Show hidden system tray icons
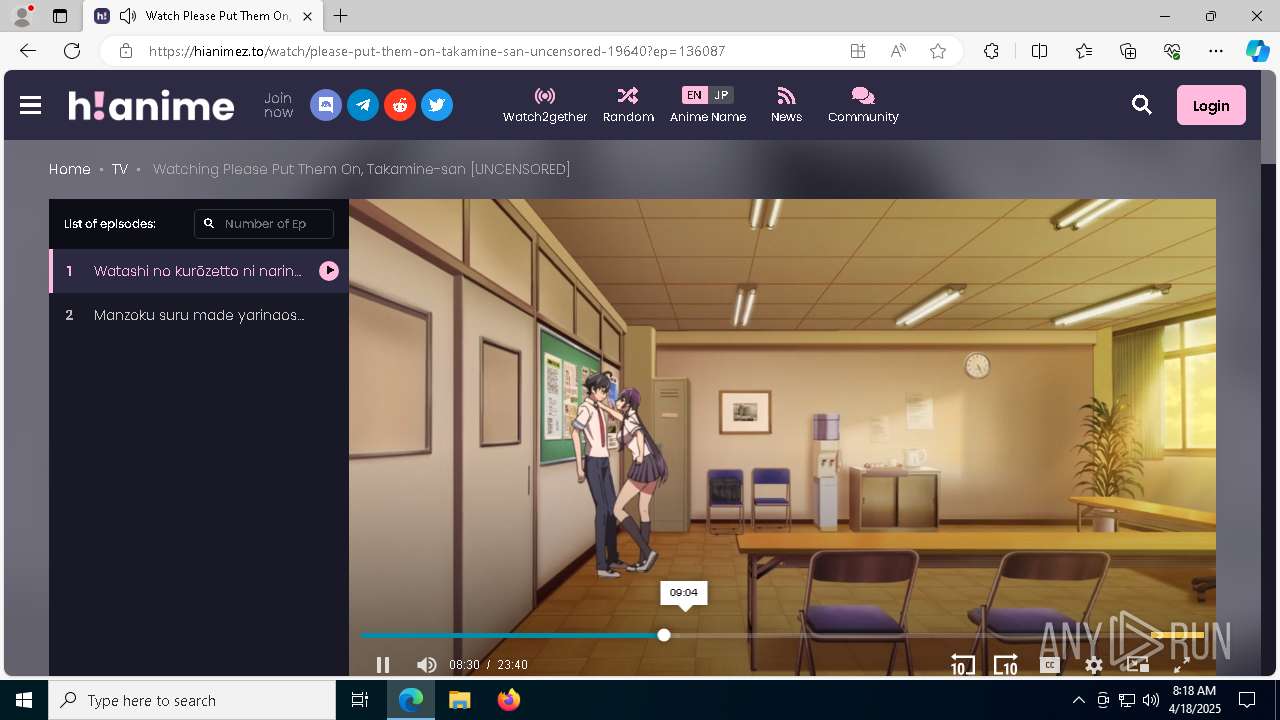Viewport: 1280px width, 720px height. 1078,700
